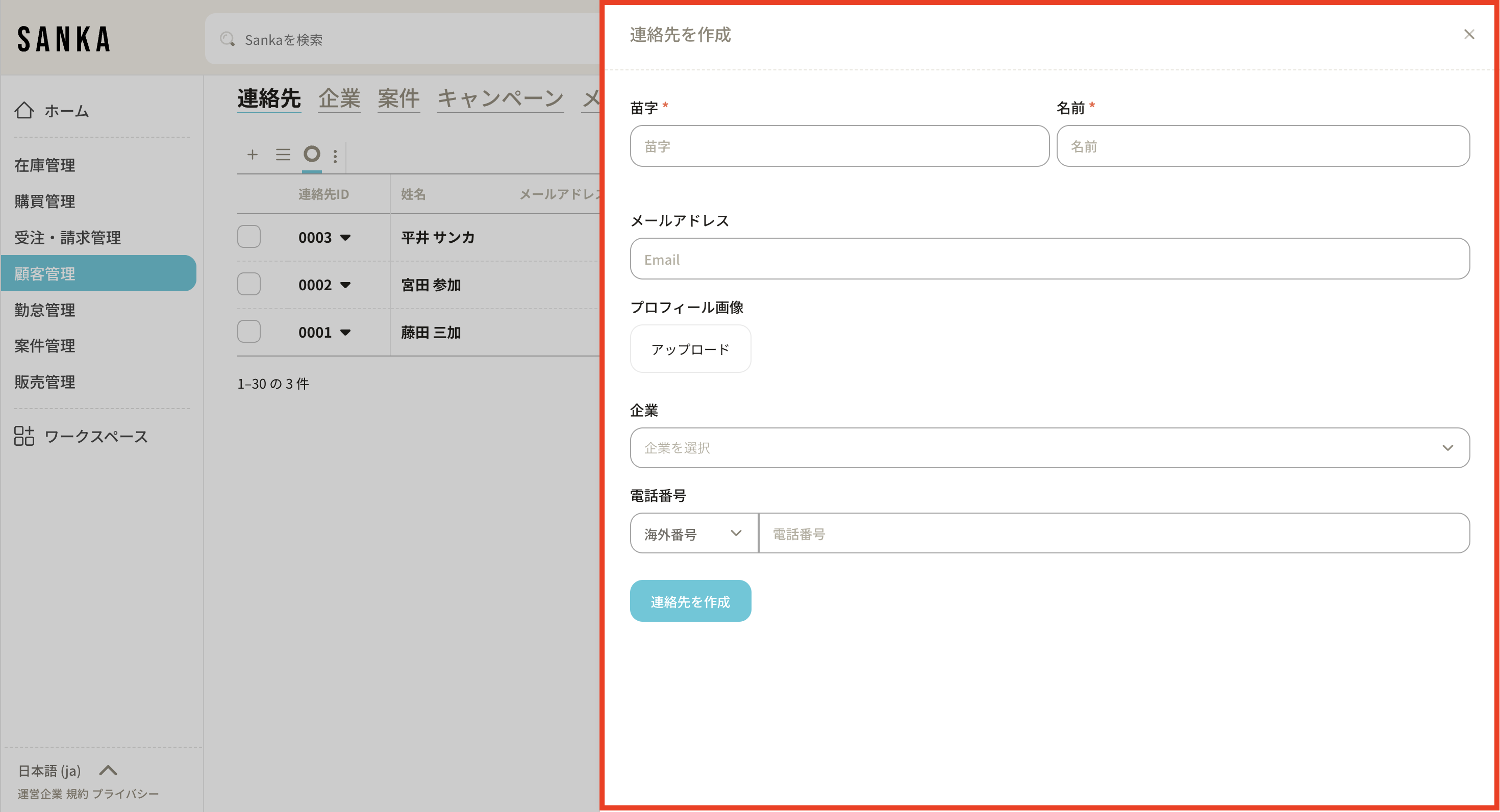Expand the dropdown arrow beside ID 0003
Viewport: 1500px width, 812px height.
[x=345, y=238]
